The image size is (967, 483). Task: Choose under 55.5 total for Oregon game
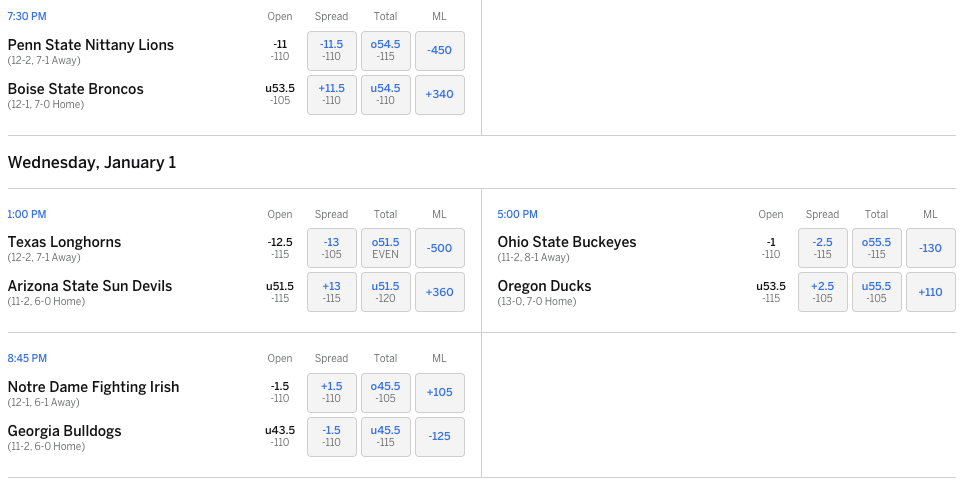[876, 292]
